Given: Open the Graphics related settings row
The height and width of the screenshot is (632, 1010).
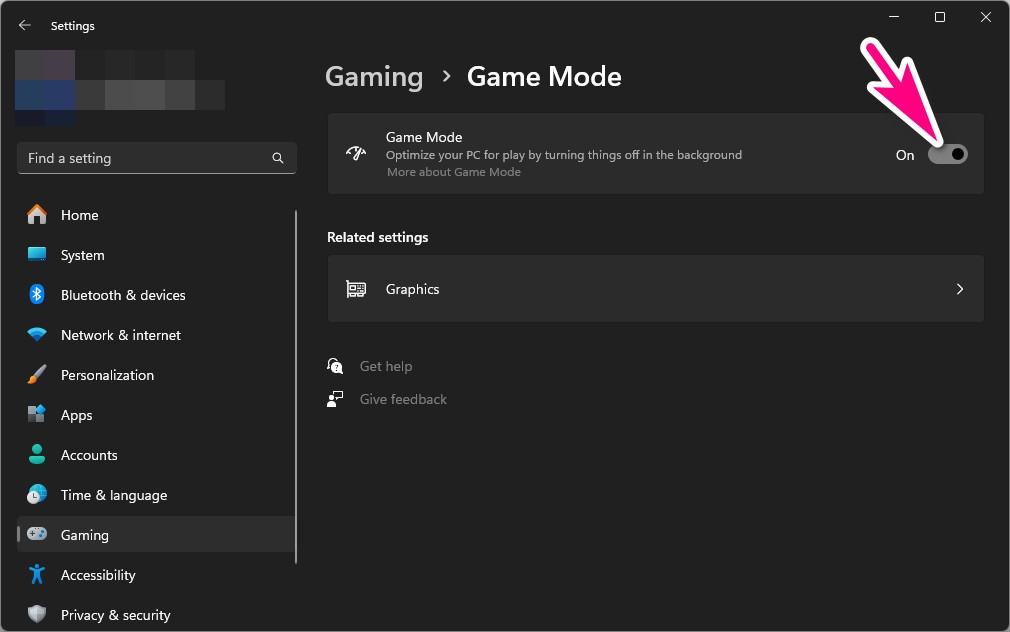Looking at the screenshot, I should pyautogui.click(x=655, y=289).
